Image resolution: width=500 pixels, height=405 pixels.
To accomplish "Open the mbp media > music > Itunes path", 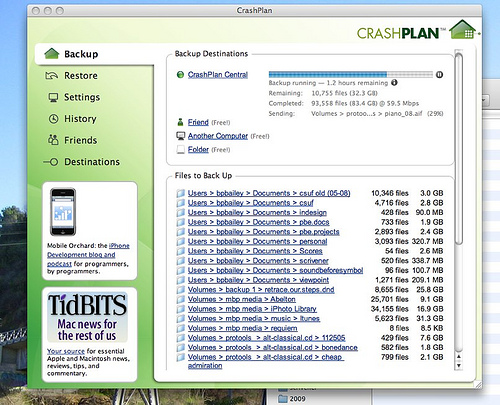I will 254,319.
